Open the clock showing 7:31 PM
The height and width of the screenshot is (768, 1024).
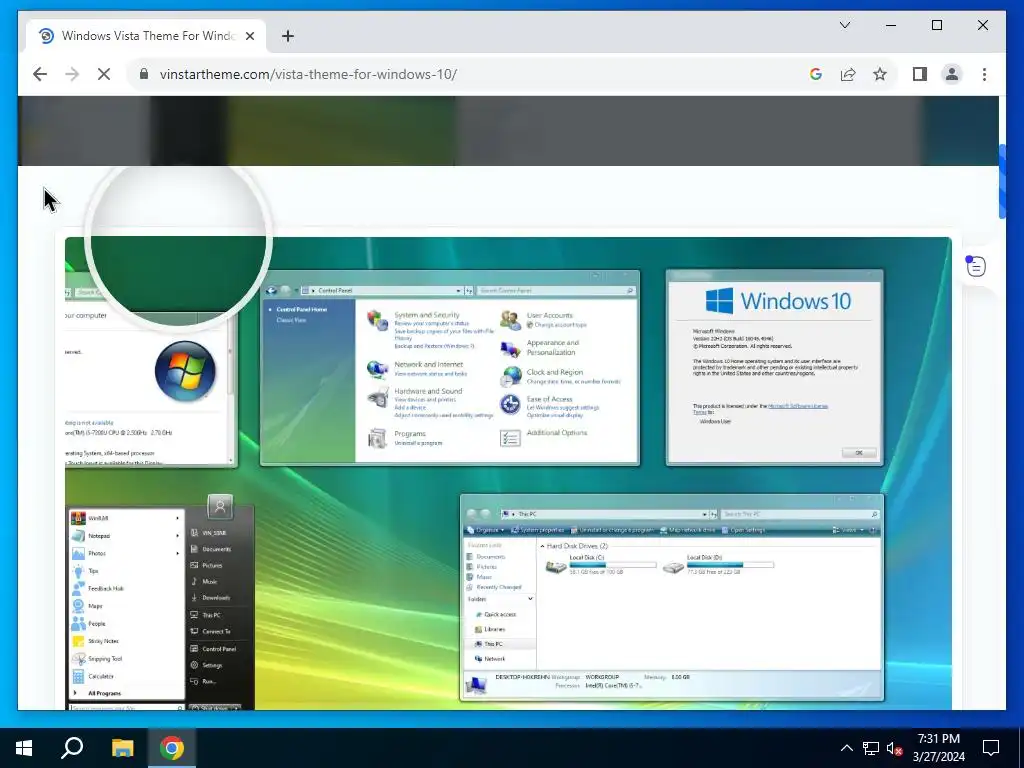[938, 748]
